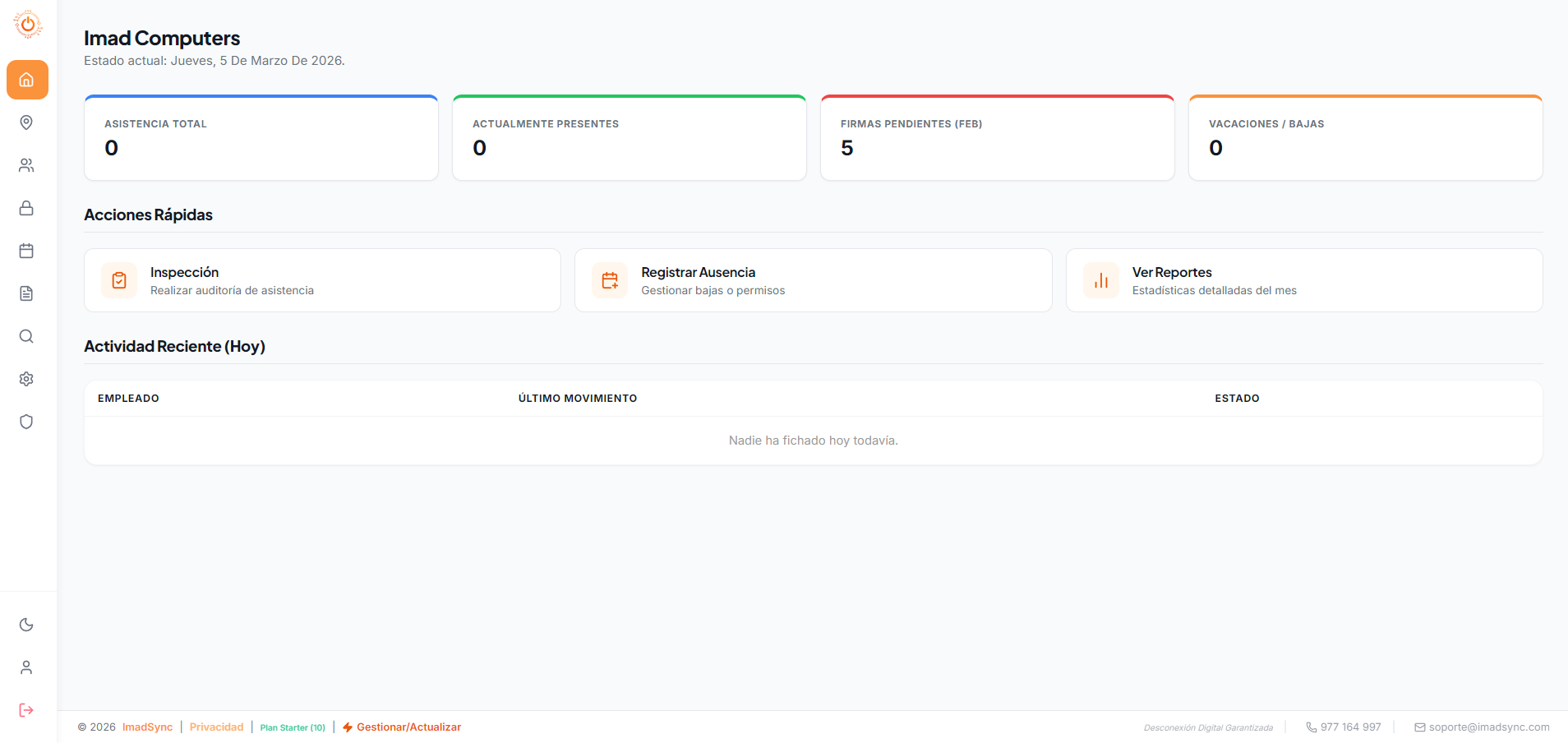Toggle dark mode with the moon icon
The height and width of the screenshot is (743, 1568).
coord(26,625)
